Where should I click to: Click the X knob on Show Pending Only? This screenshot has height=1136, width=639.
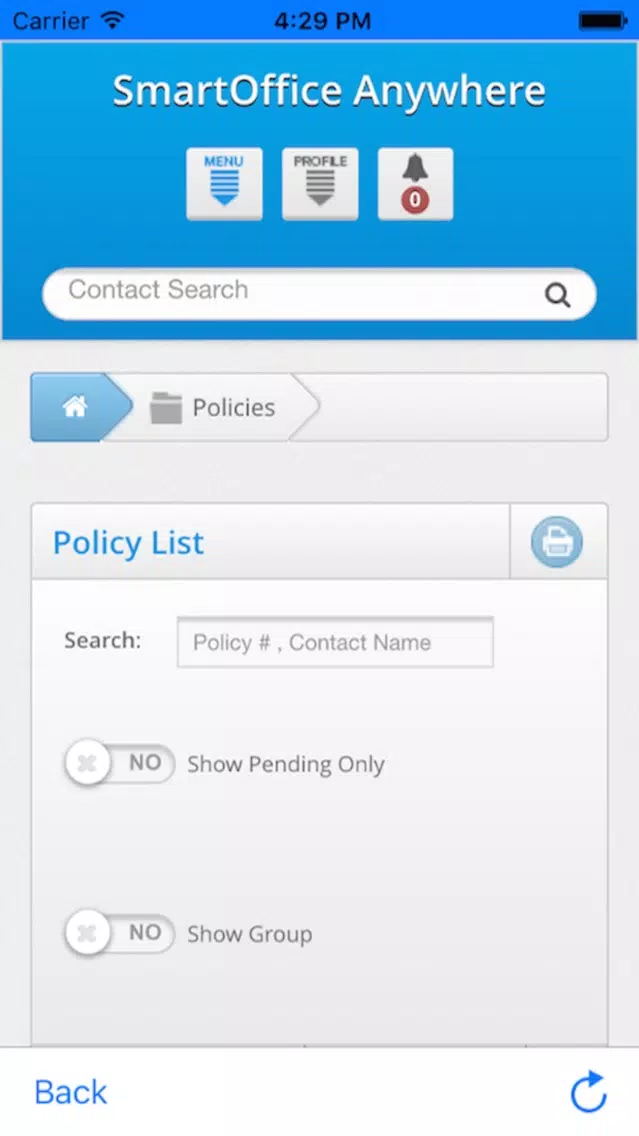coord(87,764)
